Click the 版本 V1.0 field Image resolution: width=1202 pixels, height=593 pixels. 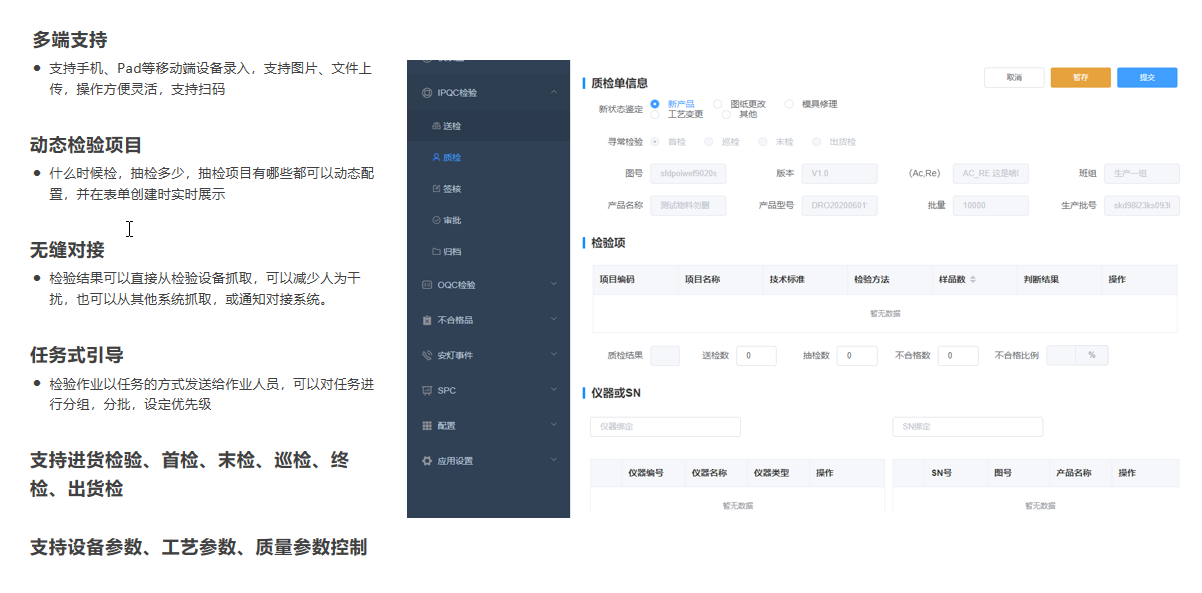point(839,174)
